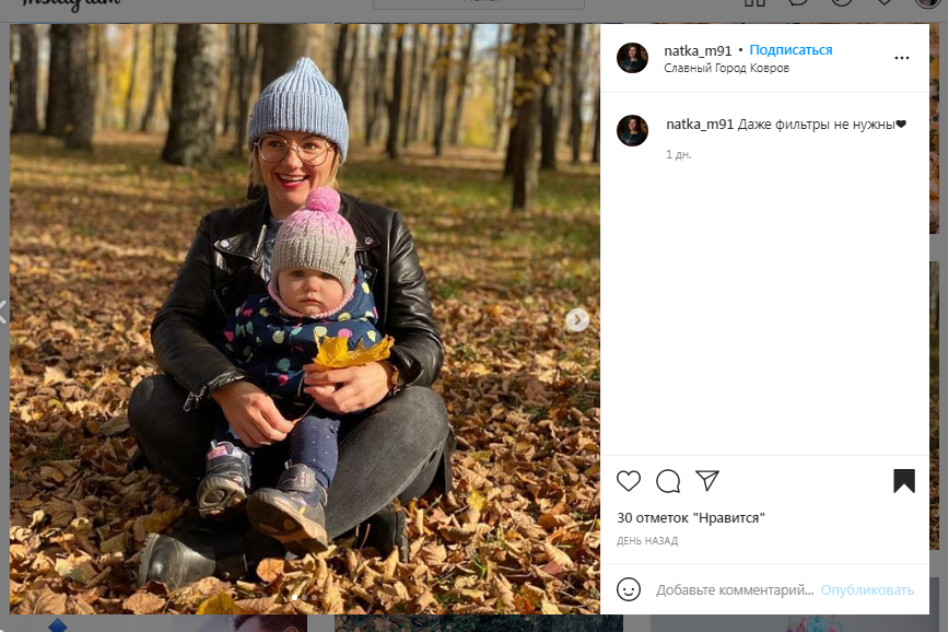948x632 pixels.
Task: Open natka_m91 profile from header username
Action: click(x=698, y=50)
